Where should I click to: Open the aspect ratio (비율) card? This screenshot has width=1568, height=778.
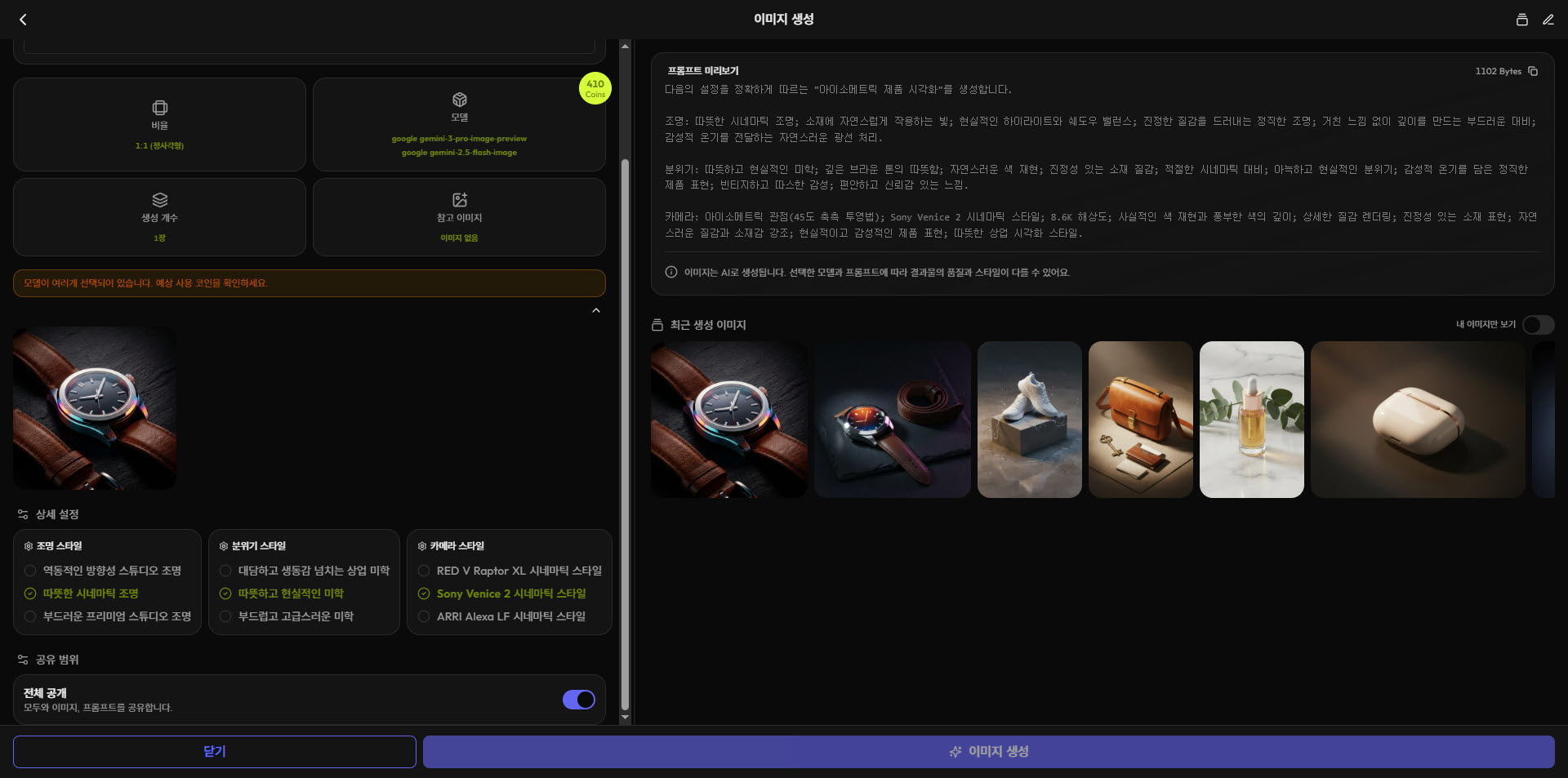(159, 125)
